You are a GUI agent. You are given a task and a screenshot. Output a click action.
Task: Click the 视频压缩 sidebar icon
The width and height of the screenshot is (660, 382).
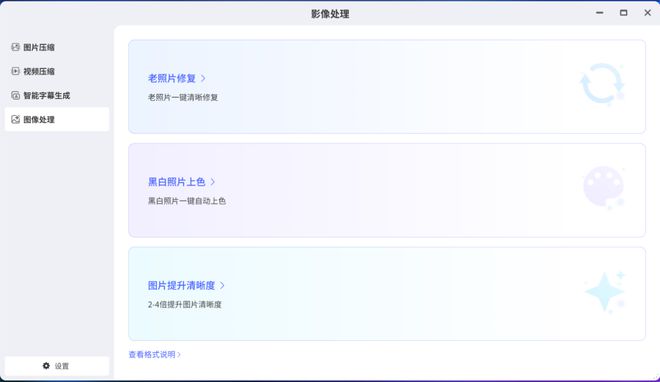(16, 71)
